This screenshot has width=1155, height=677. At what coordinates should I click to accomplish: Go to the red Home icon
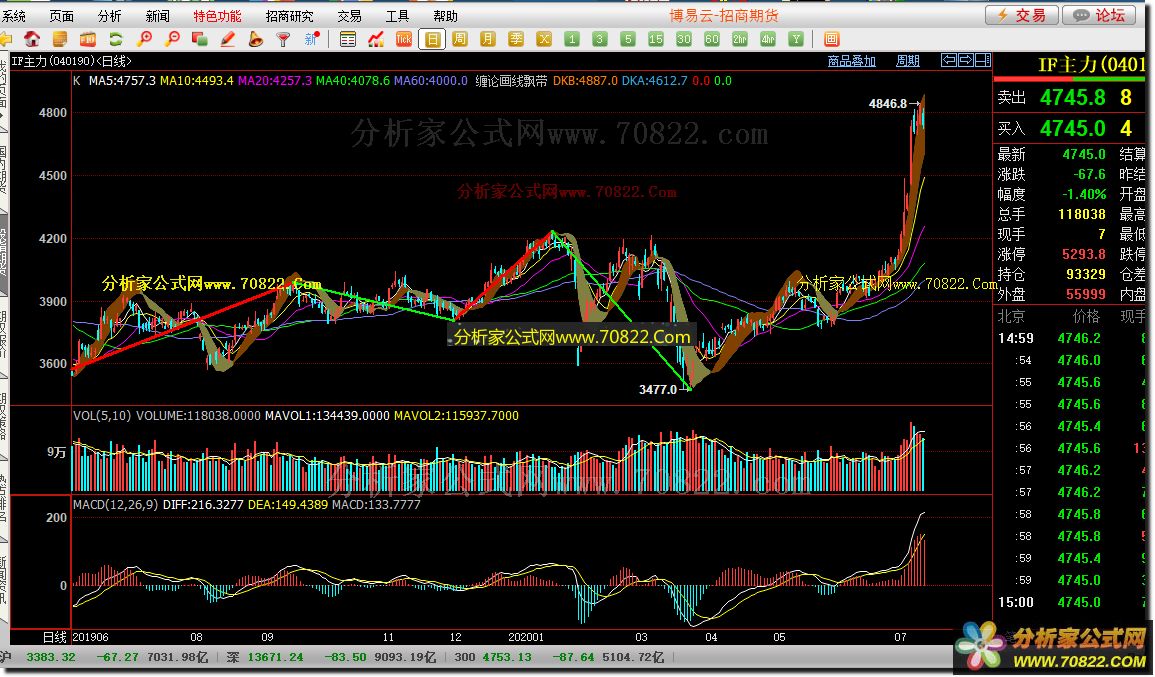(x=32, y=39)
